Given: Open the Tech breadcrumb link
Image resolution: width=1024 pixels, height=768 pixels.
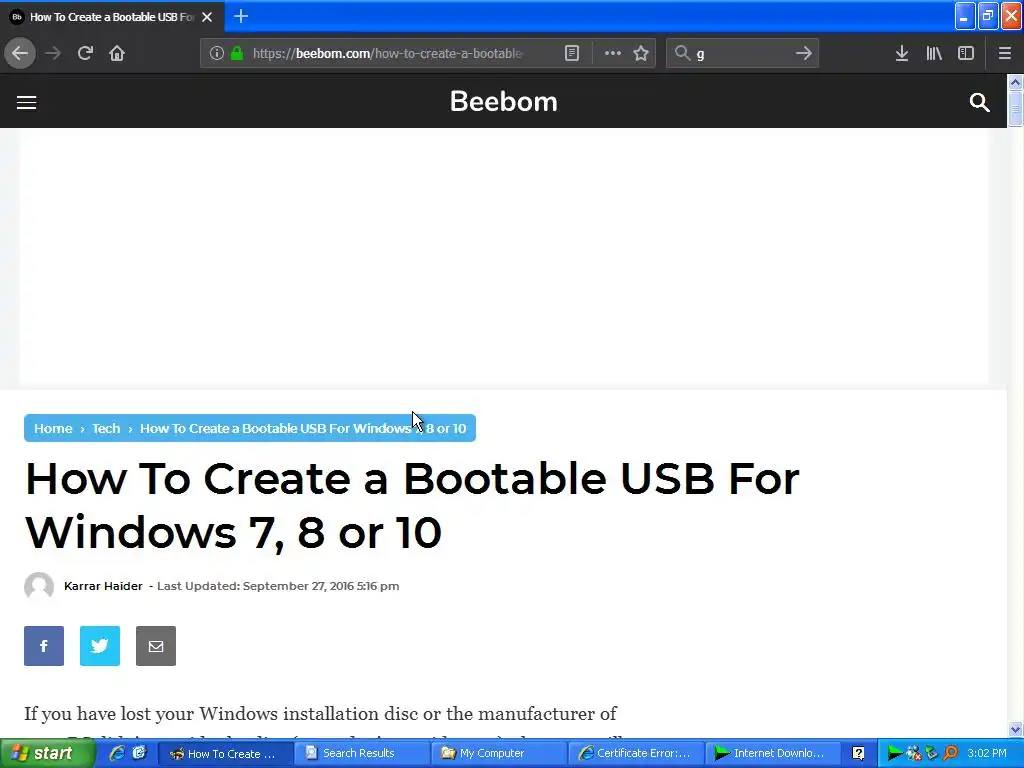Looking at the screenshot, I should coord(106,428).
